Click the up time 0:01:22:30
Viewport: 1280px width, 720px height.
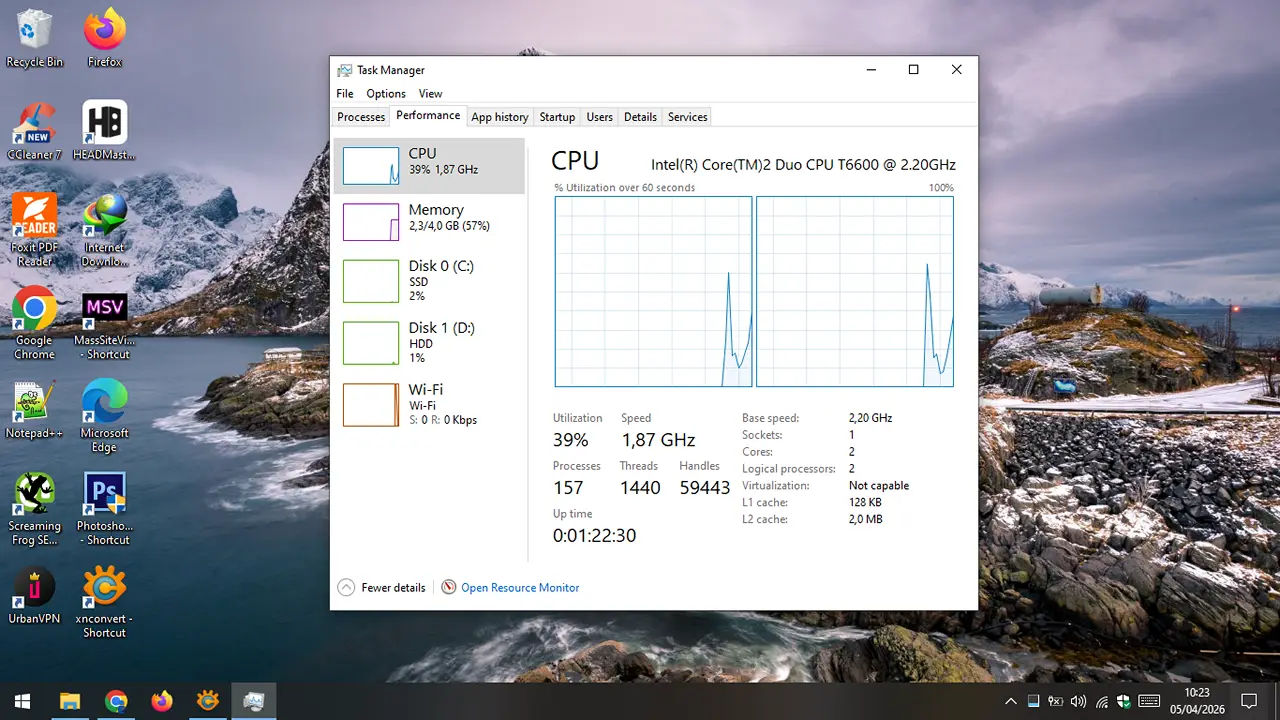594,536
